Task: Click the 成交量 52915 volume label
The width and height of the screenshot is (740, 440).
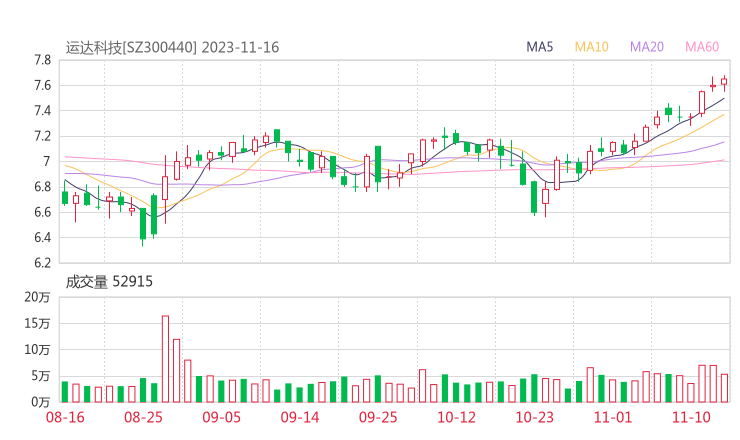Action: (109, 282)
